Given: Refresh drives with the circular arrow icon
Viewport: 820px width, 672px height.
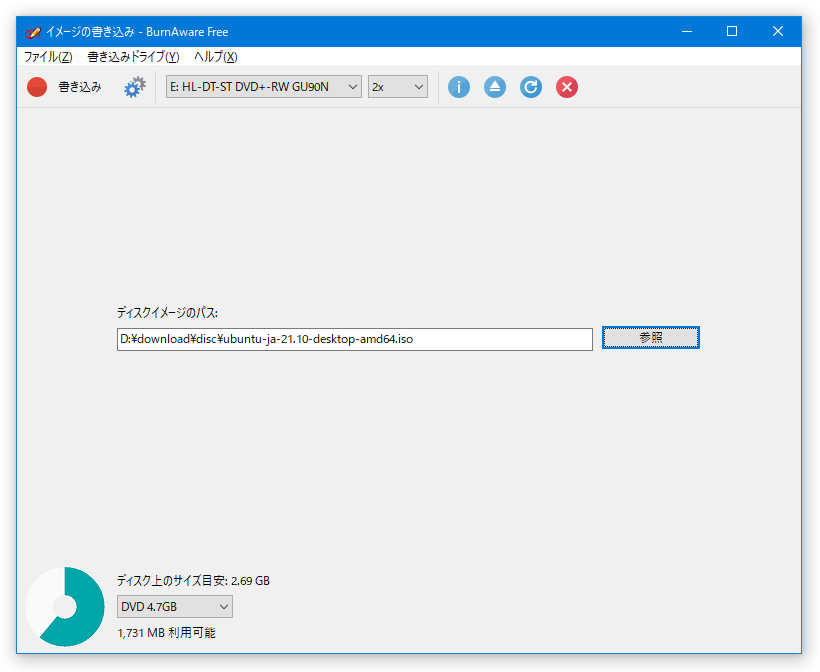Looking at the screenshot, I should click(531, 87).
